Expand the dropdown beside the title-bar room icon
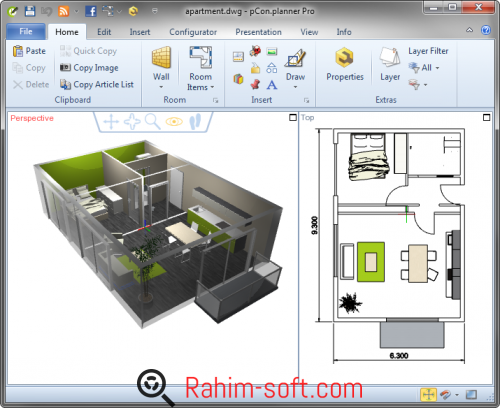 pos(119,12)
